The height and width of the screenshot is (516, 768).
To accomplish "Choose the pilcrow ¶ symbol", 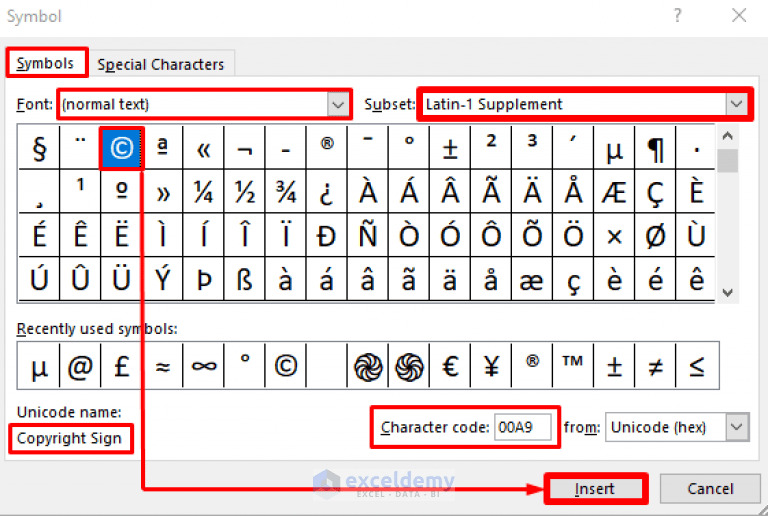I will coord(655,148).
